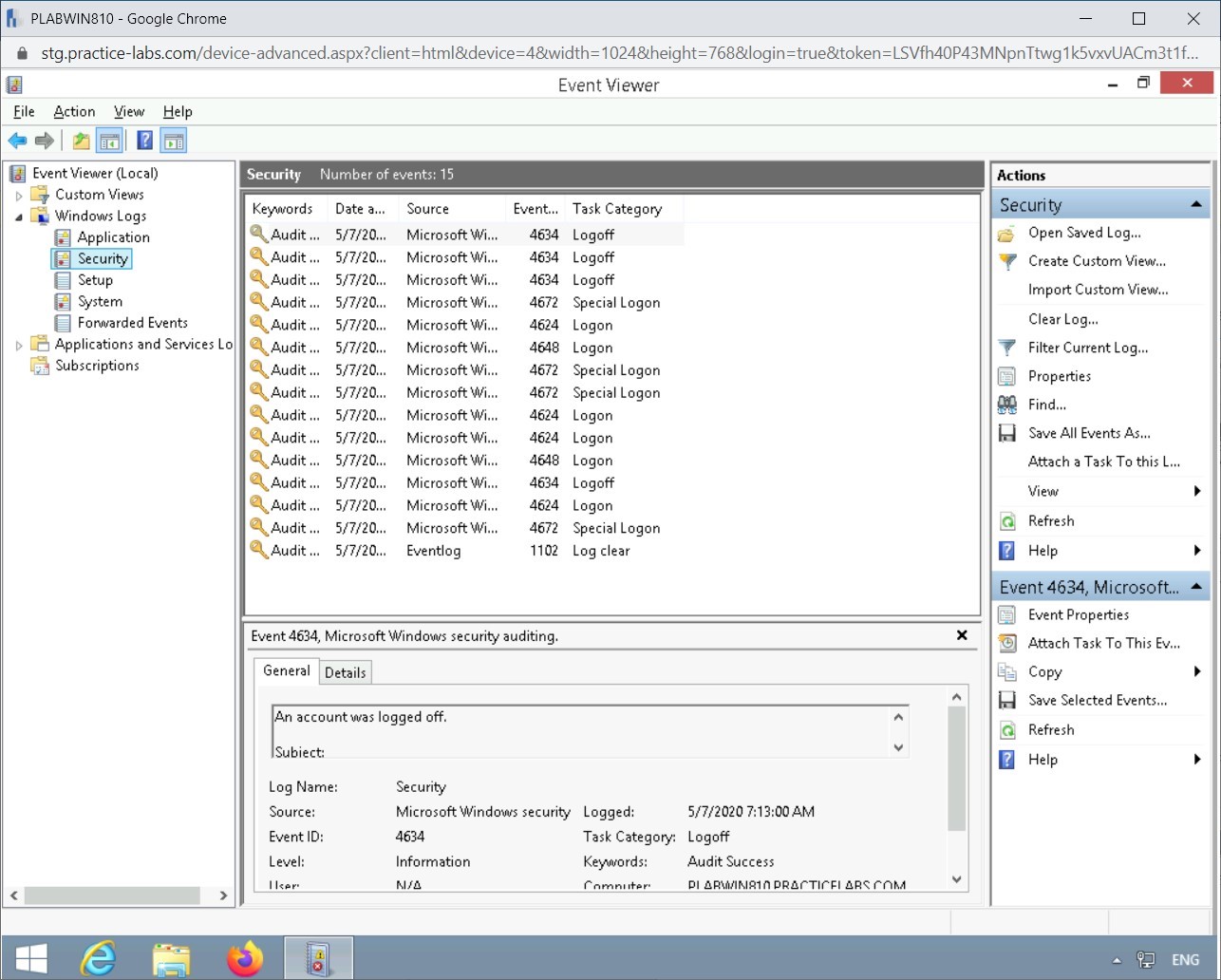Click the Save All Events As disk icon

click(1007, 433)
